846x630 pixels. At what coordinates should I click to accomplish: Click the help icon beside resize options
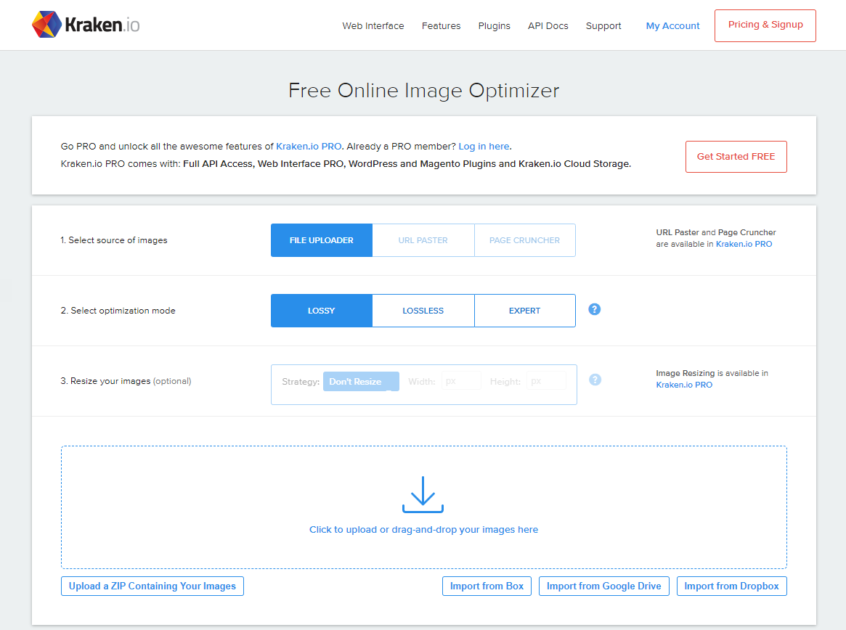coord(594,380)
